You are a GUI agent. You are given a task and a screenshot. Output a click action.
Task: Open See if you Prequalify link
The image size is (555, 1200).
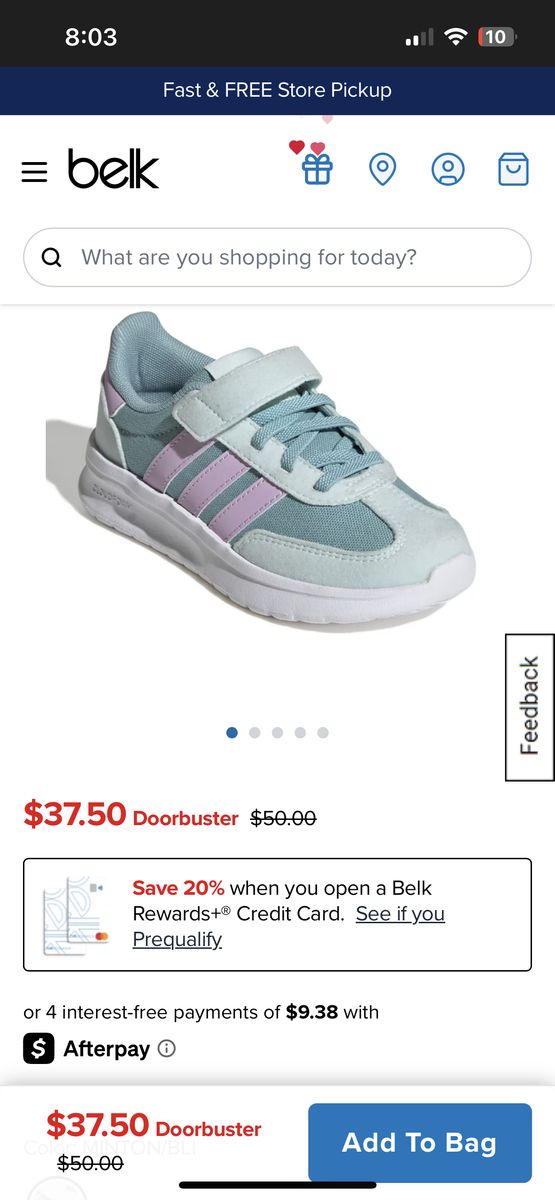click(289, 926)
